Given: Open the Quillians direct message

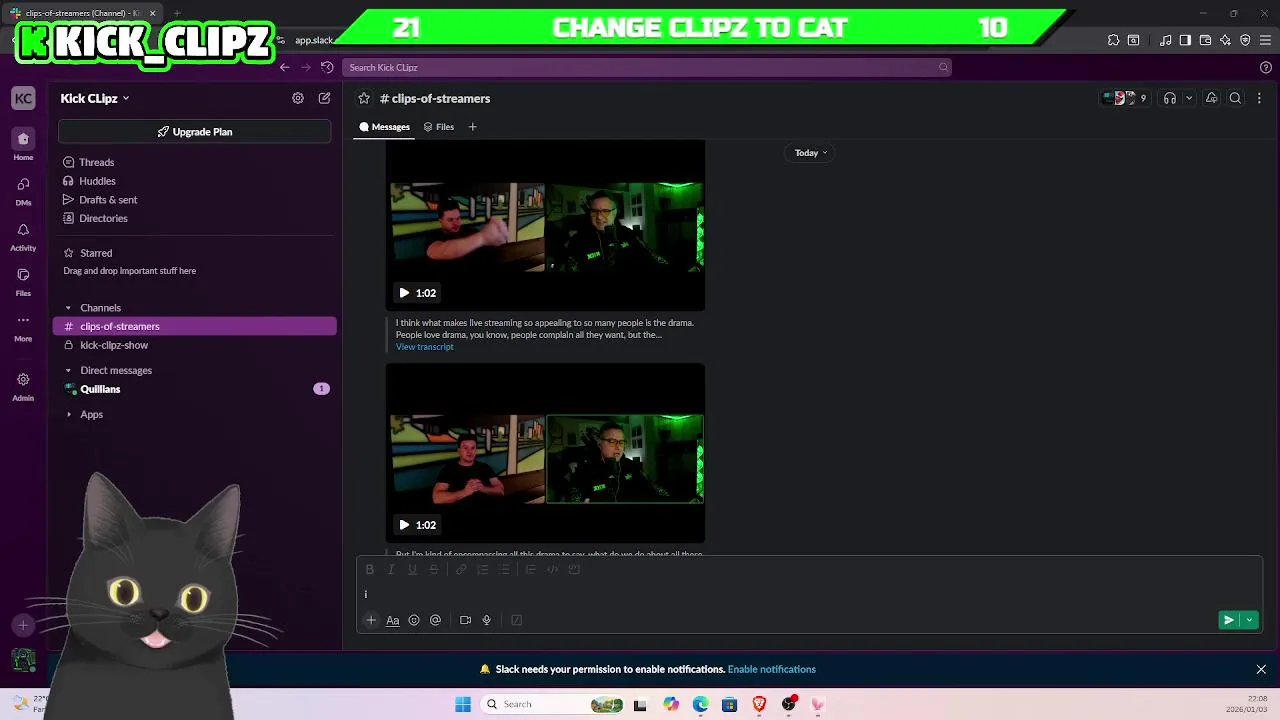Looking at the screenshot, I should [x=194, y=389].
